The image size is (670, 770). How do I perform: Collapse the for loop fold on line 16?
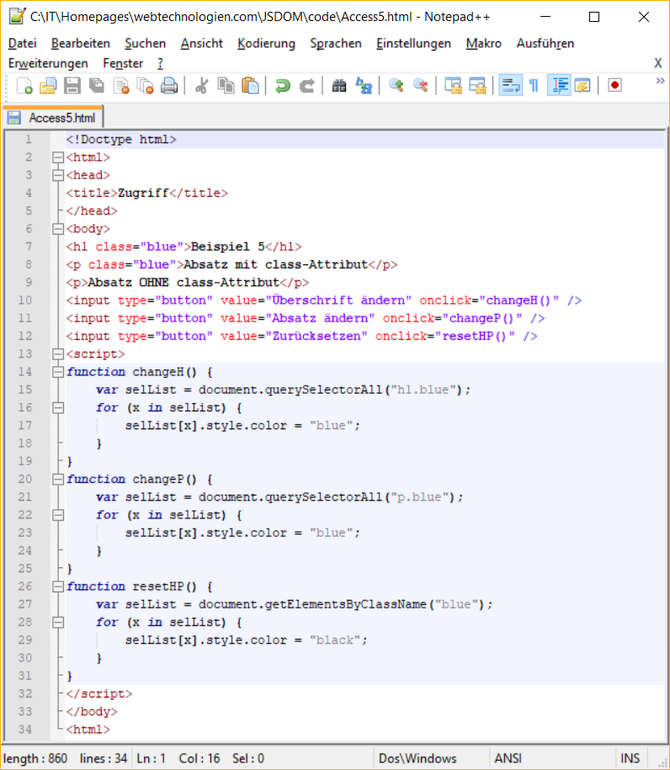pos(58,408)
